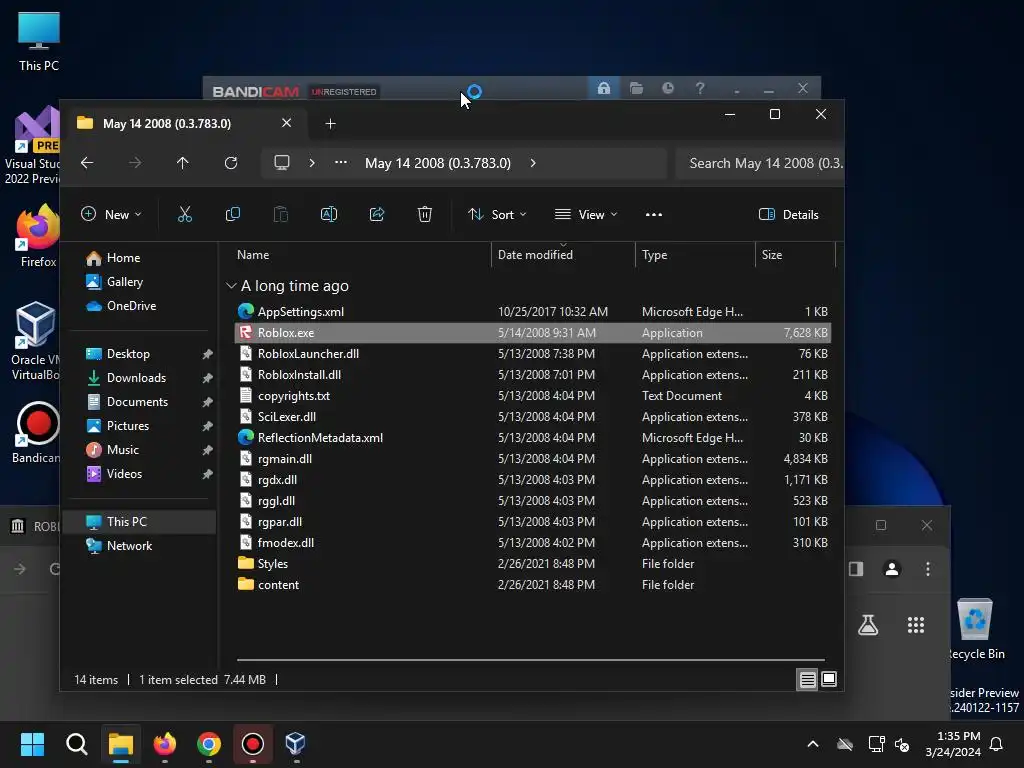The width and height of the screenshot is (1024, 768).
Task: Toggle the Details pane button
Action: pyautogui.click(x=788, y=214)
